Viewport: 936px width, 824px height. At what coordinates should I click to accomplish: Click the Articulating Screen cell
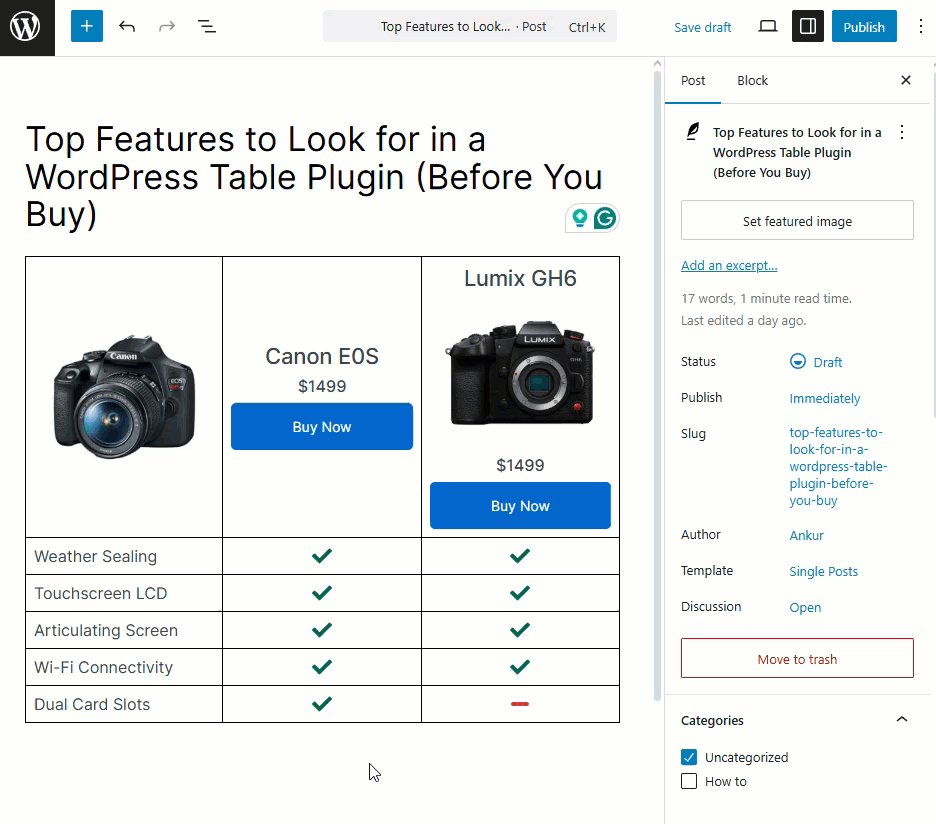tap(124, 630)
